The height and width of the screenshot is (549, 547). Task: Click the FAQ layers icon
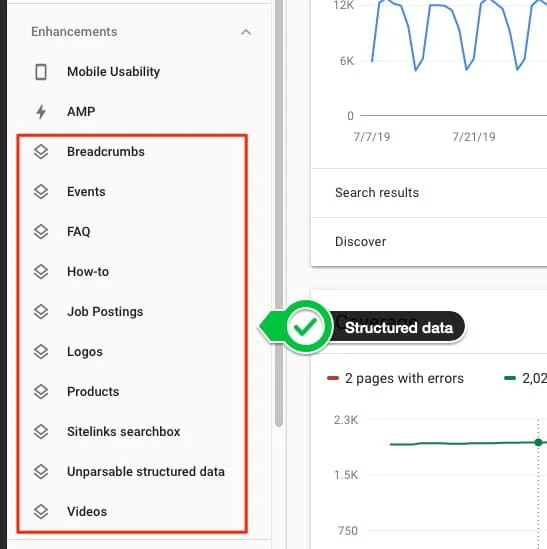41,231
